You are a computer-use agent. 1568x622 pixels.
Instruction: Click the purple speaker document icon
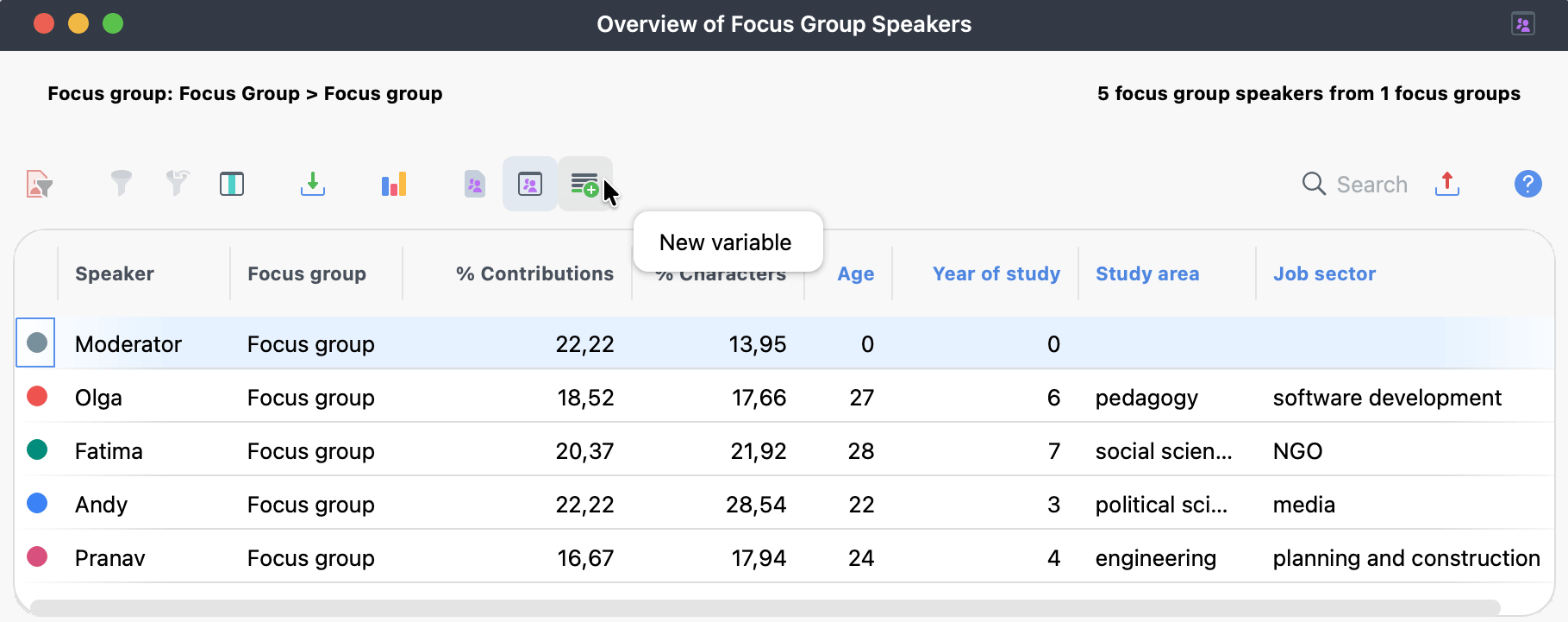tap(475, 184)
